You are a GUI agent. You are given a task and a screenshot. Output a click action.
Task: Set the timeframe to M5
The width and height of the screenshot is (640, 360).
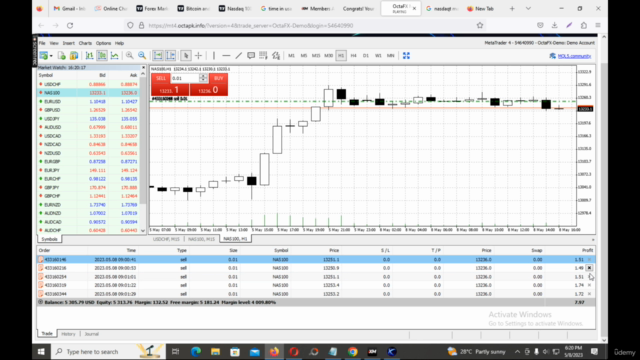pos(304,56)
